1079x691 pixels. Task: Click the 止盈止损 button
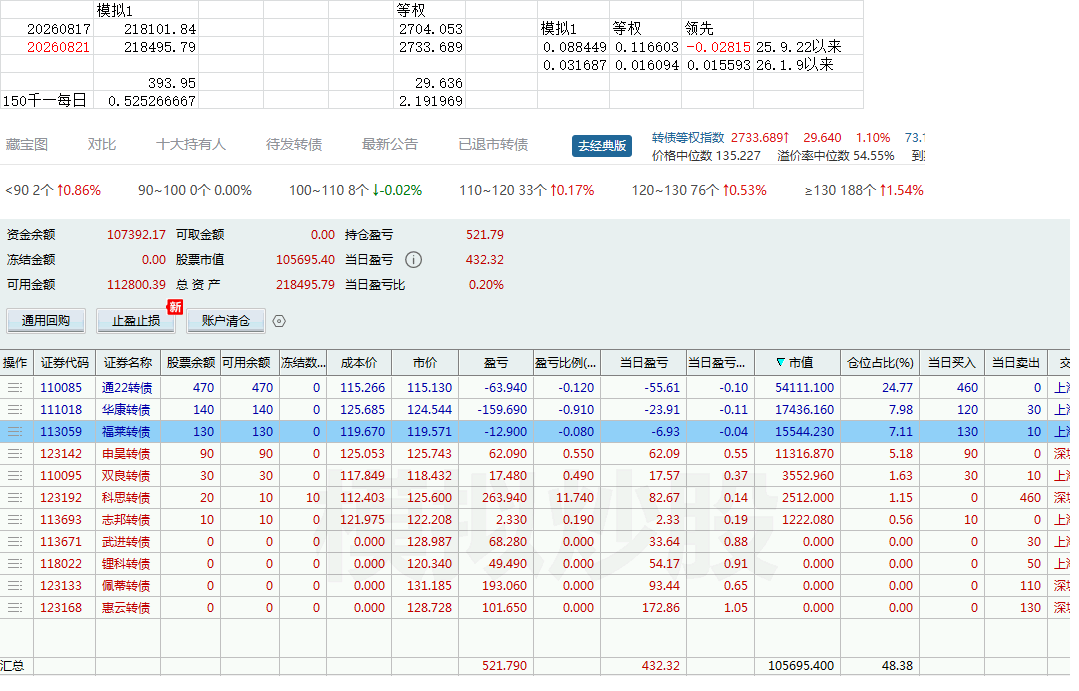click(136, 321)
